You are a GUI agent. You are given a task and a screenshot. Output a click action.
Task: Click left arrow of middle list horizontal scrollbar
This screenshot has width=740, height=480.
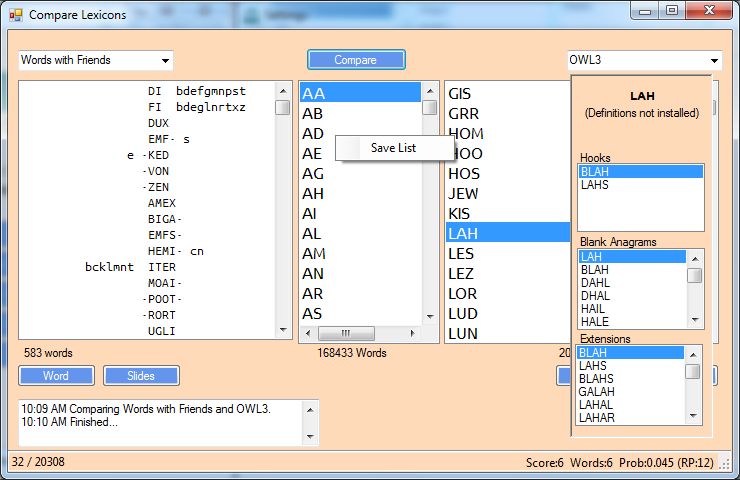(308, 333)
